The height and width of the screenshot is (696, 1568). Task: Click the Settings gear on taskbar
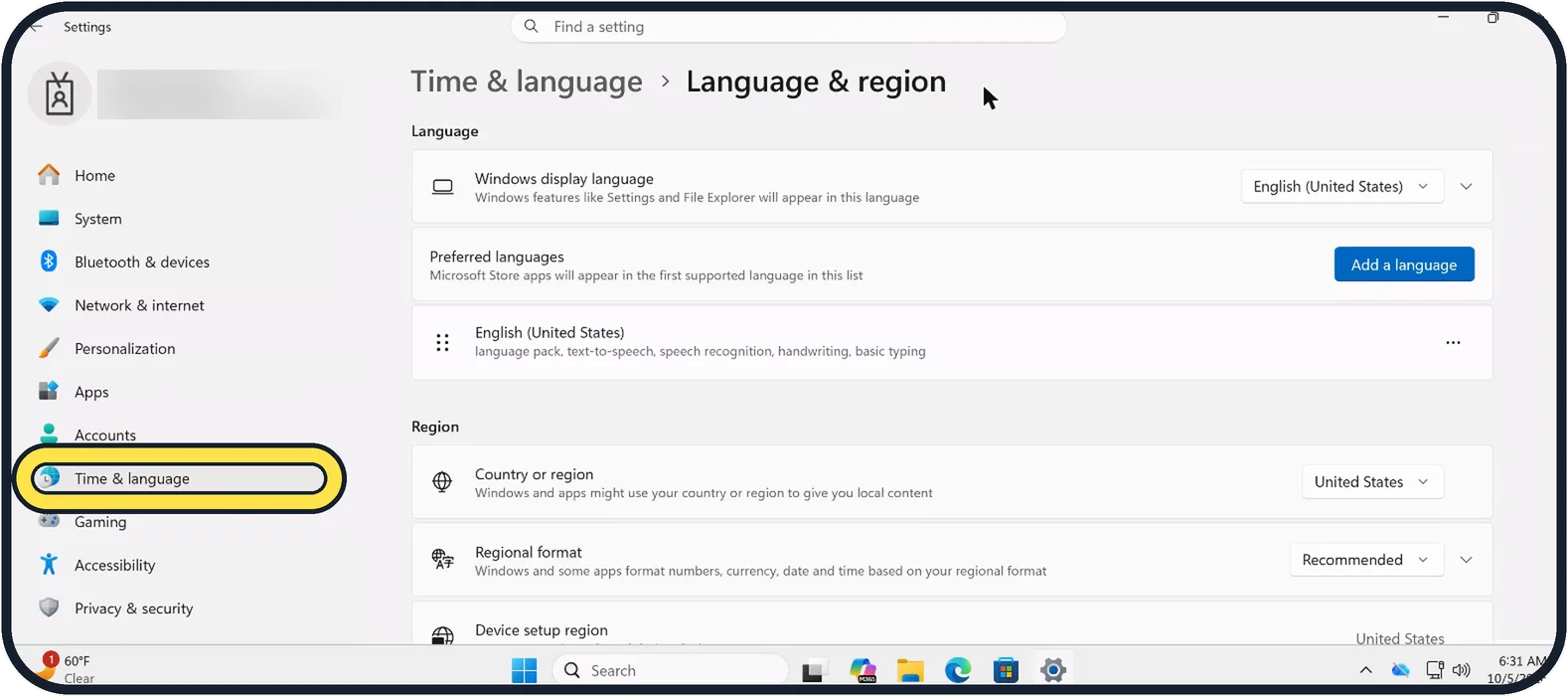[1053, 671]
